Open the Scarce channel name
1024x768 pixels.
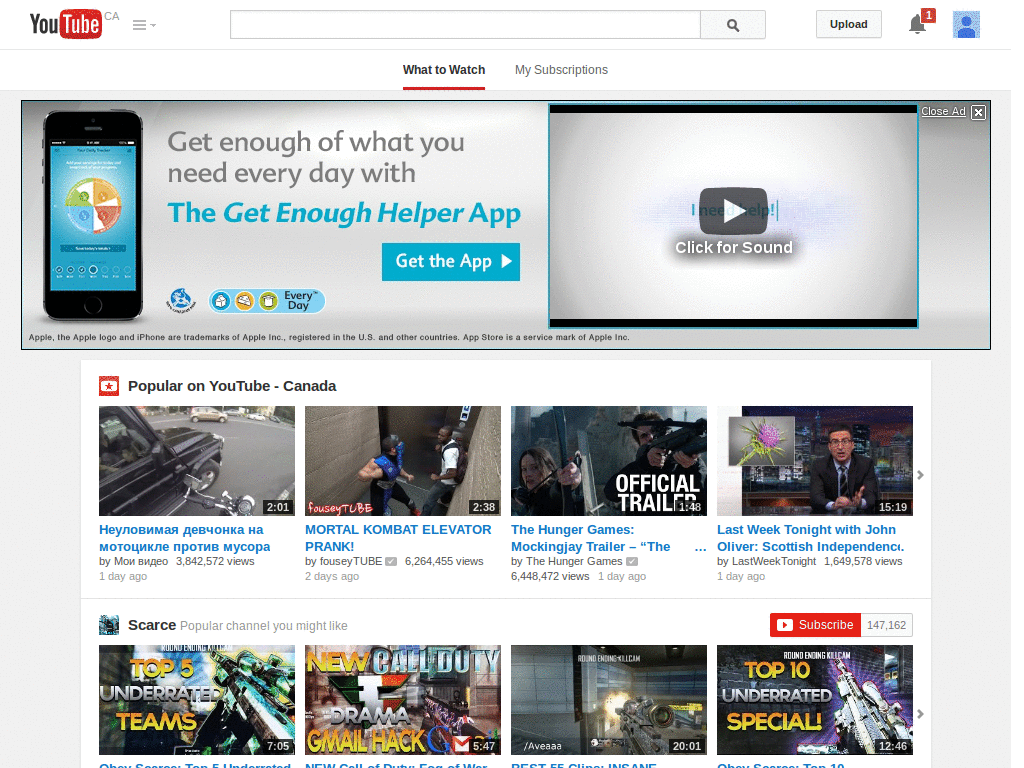[x=152, y=625]
